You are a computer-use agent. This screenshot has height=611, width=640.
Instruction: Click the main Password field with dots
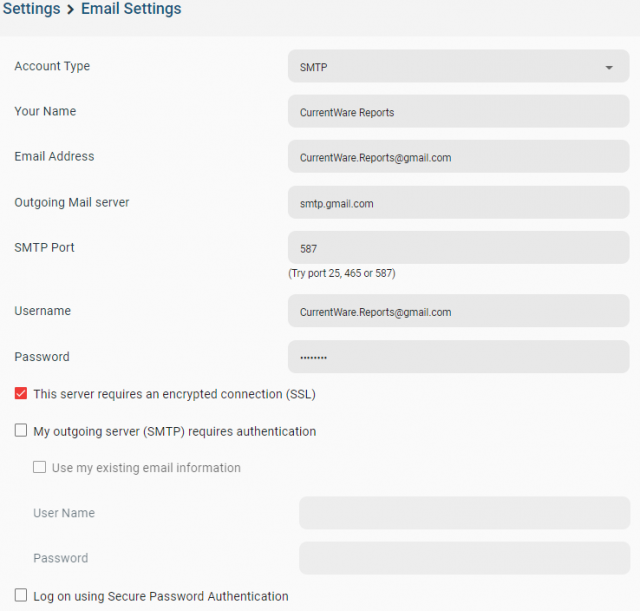[458, 357]
